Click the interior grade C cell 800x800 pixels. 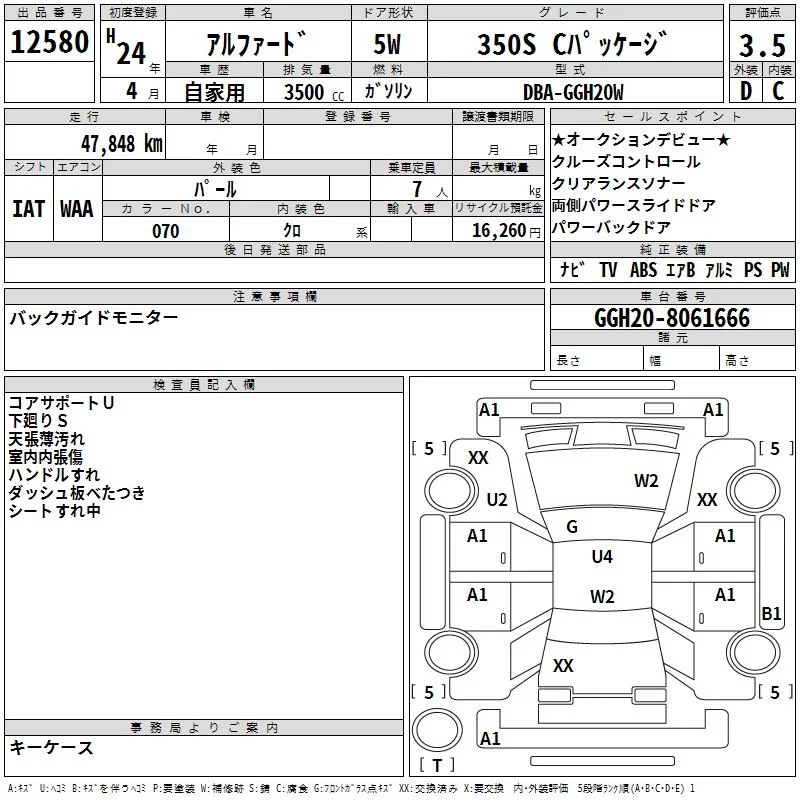pyautogui.click(x=778, y=91)
